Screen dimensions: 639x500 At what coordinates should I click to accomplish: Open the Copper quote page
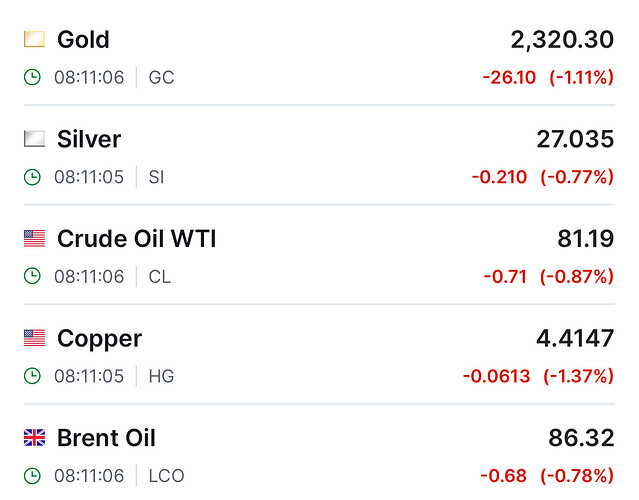tap(99, 339)
